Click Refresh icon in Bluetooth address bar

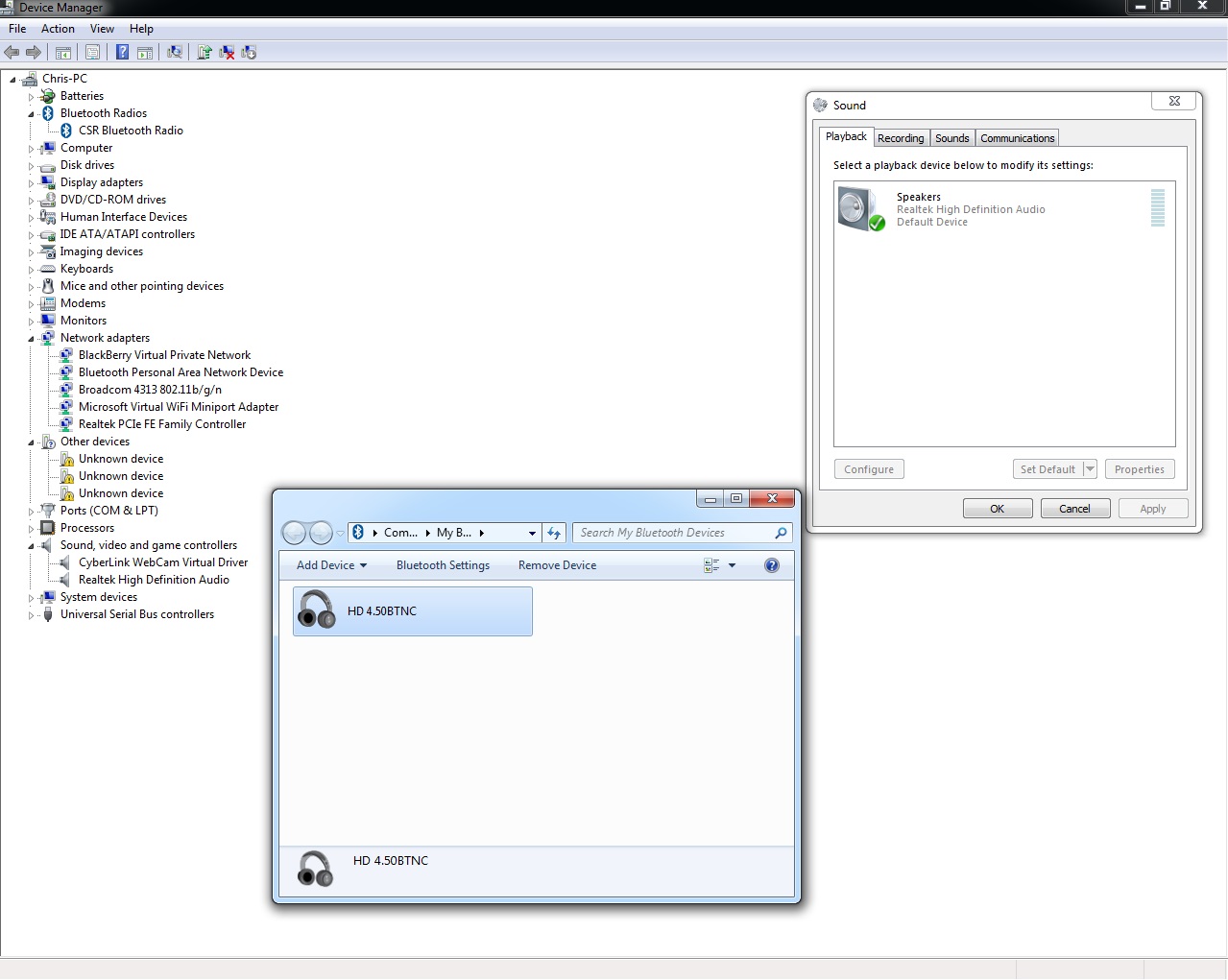[x=554, y=533]
